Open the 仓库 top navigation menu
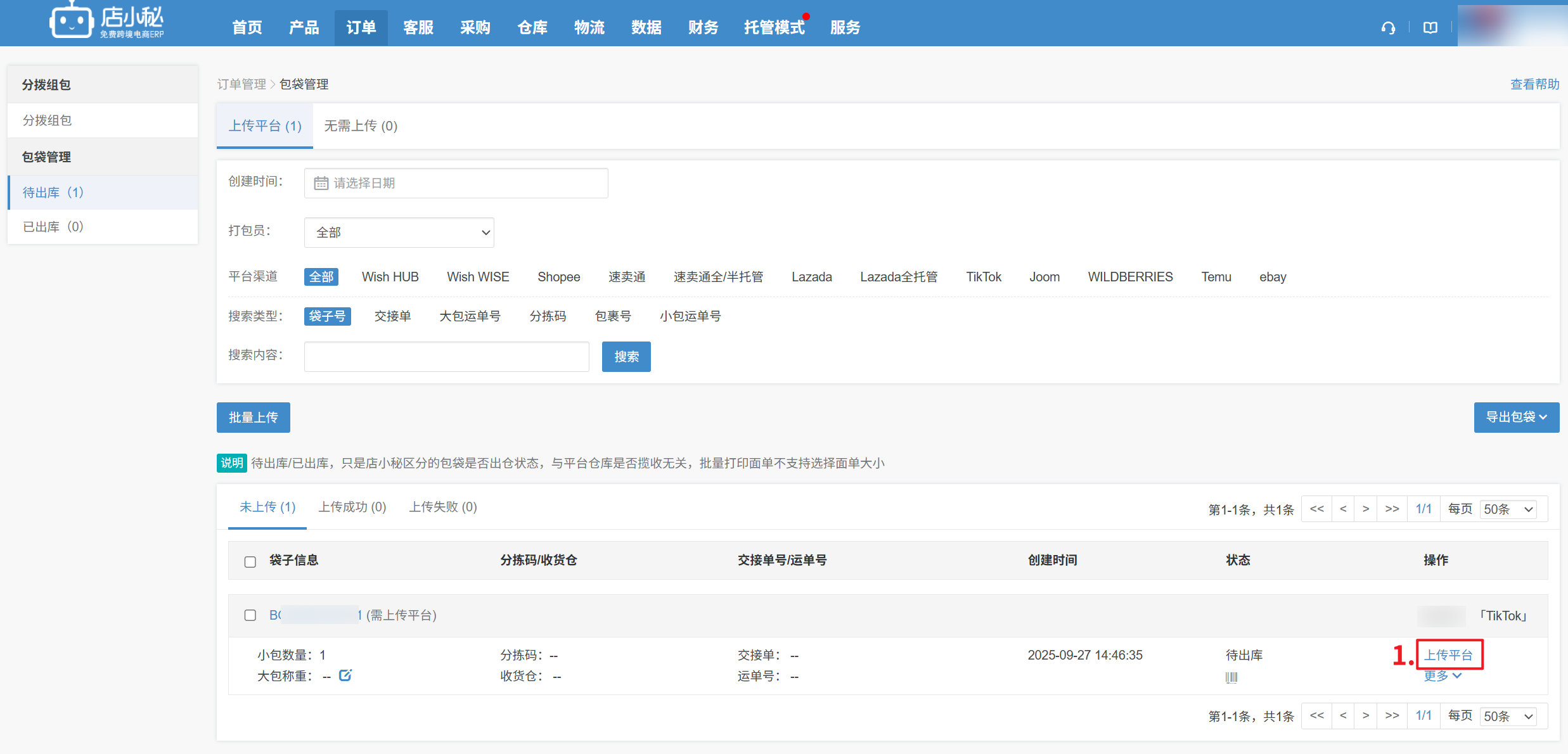1568x754 pixels. 532,28
